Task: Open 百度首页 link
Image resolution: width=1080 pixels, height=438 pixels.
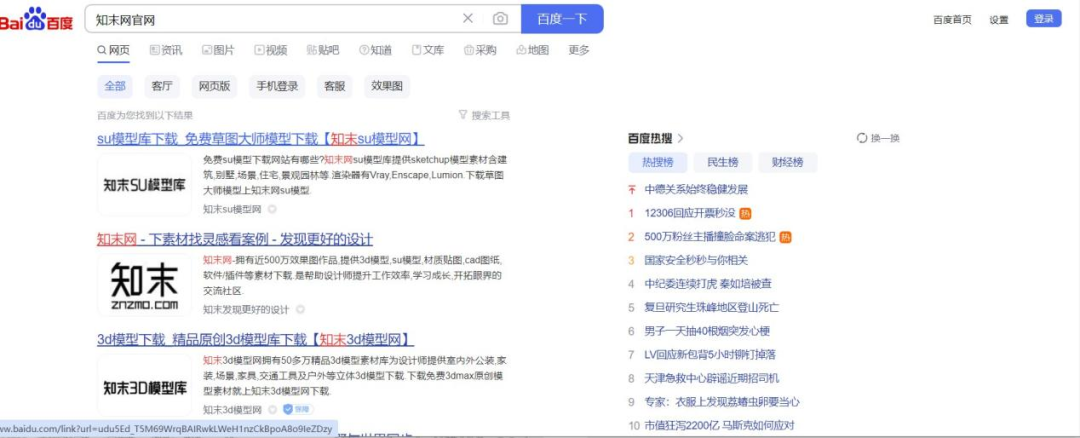Action: click(952, 20)
